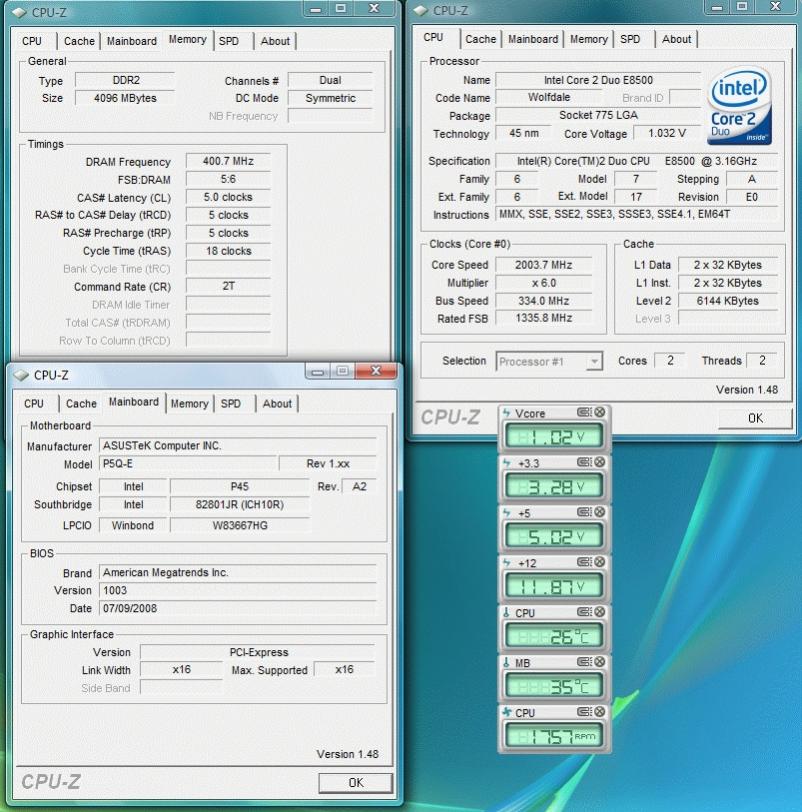The width and height of the screenshot is (802, 812).
Task: Click the '82801JR (ICH10R)' southbridge field
Action: pyautogui.click(x=240, y=504)
